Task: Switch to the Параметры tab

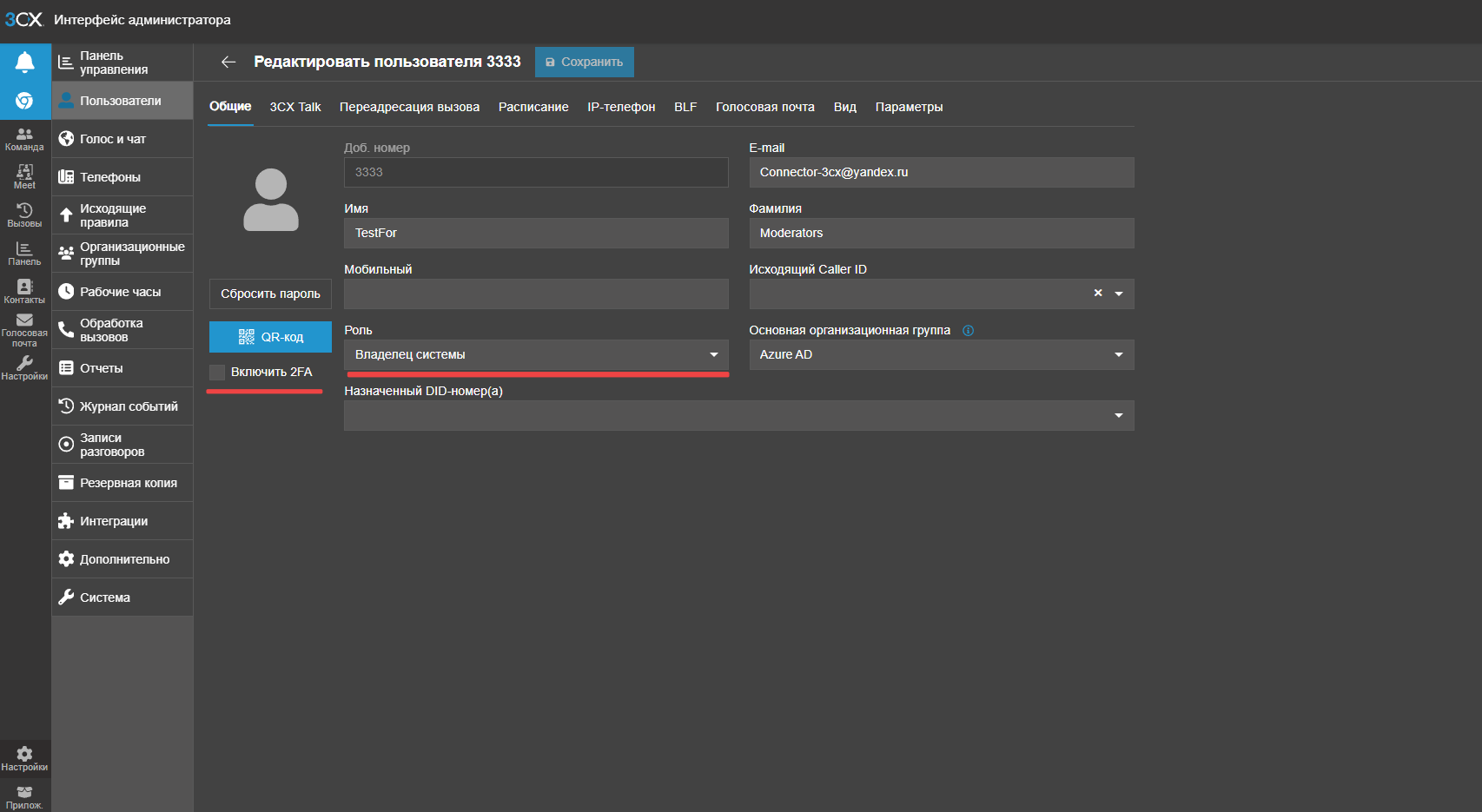Action: click(909, 107)
